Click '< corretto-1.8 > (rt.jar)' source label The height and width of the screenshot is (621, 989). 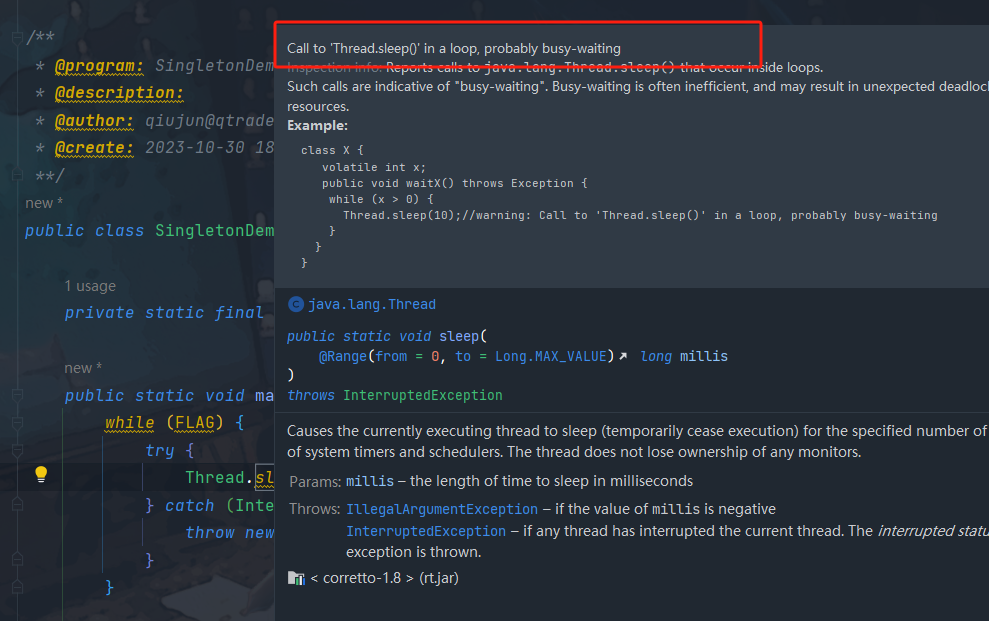click(x=384, y=578)
